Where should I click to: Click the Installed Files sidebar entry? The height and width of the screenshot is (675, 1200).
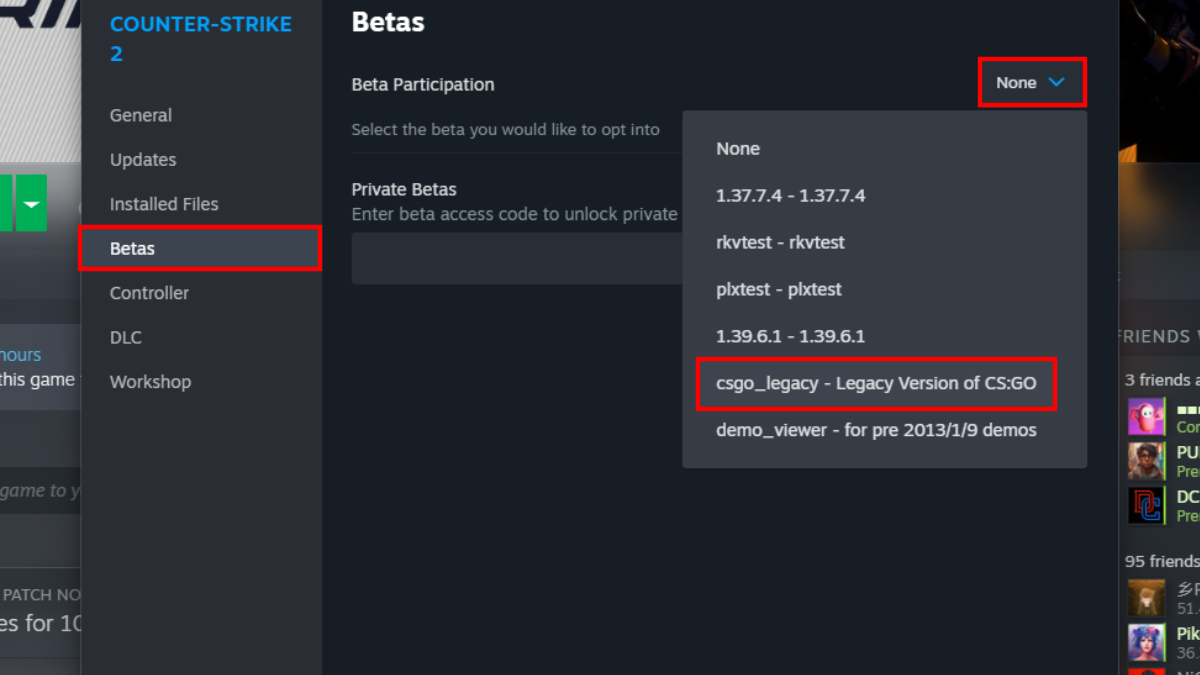pos(164,203)
